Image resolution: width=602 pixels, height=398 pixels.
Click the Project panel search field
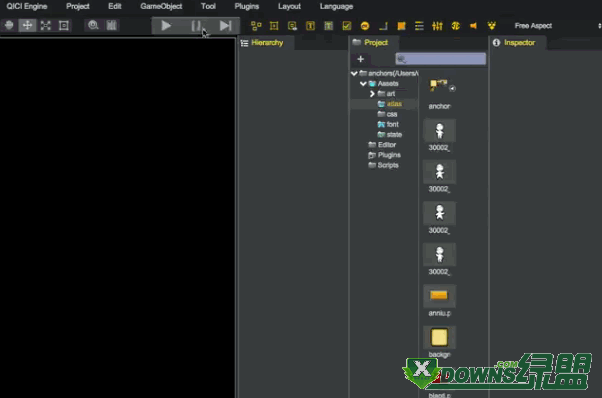pyautogui.click(x=441, y=59)
